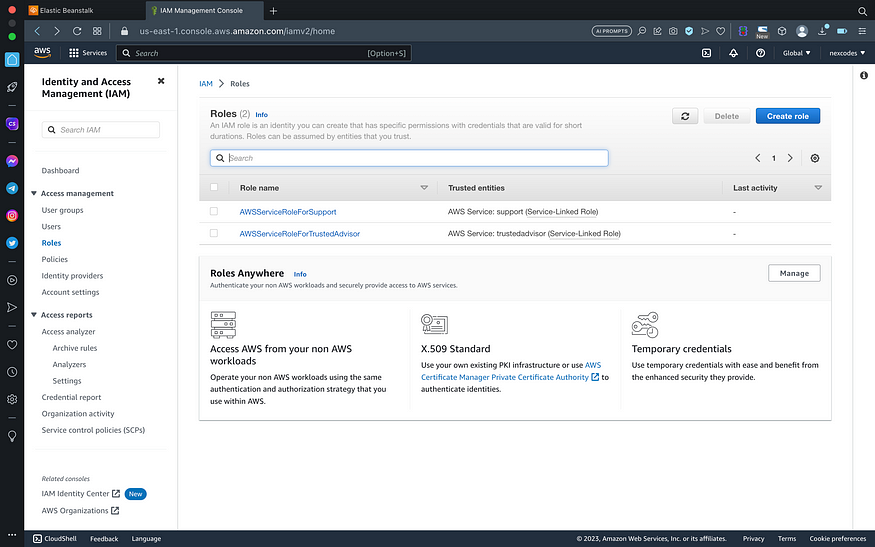Open Roles table preferences gear
875x547 pixels.
(815, 158)
